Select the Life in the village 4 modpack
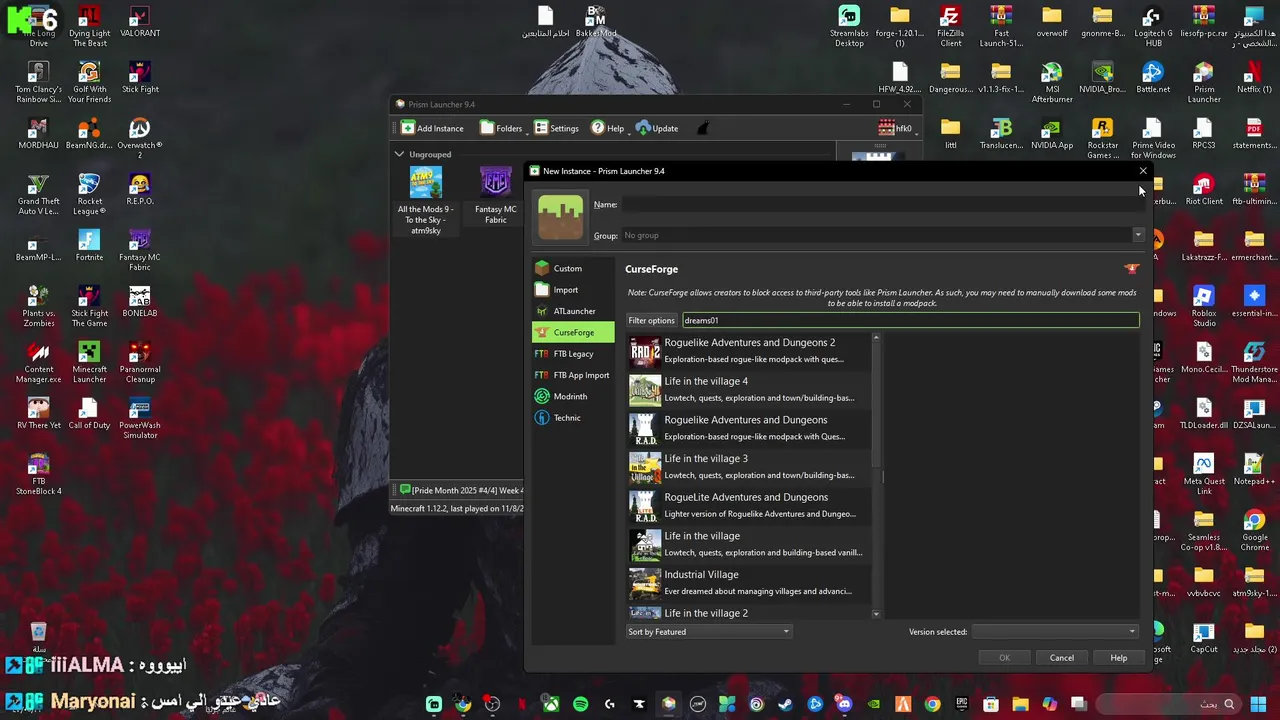Screen dimensions: 1280x720 [749, 390]
